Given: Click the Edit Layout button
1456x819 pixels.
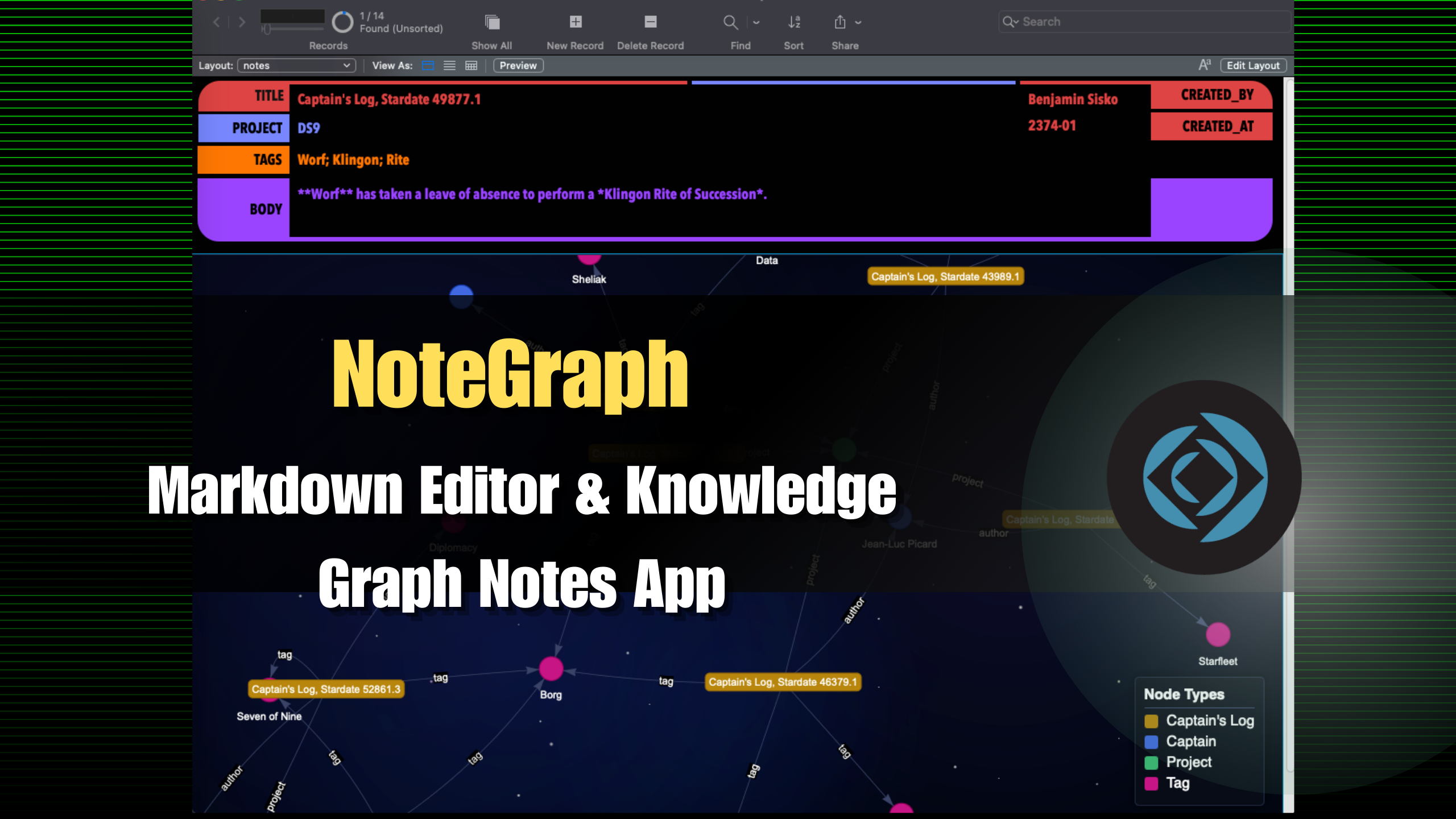Looking at the screenshot, I should (x=1252, y=65).
